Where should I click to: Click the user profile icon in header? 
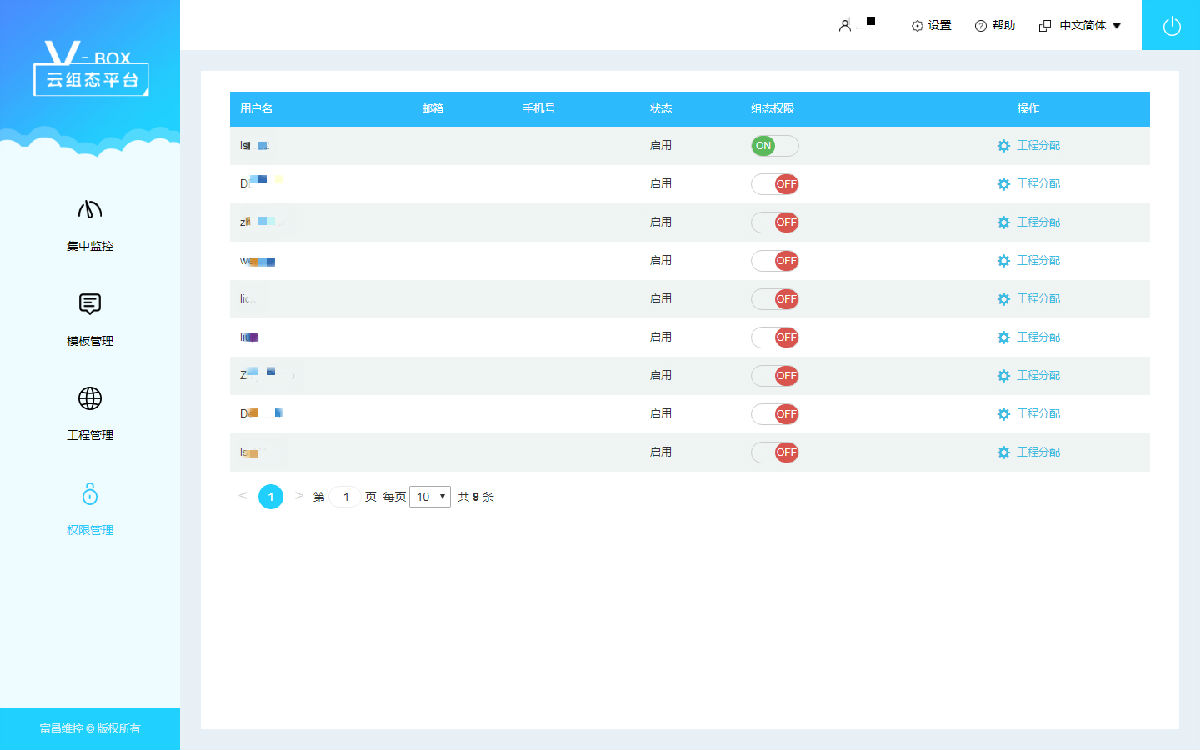(x=845, y=26)
